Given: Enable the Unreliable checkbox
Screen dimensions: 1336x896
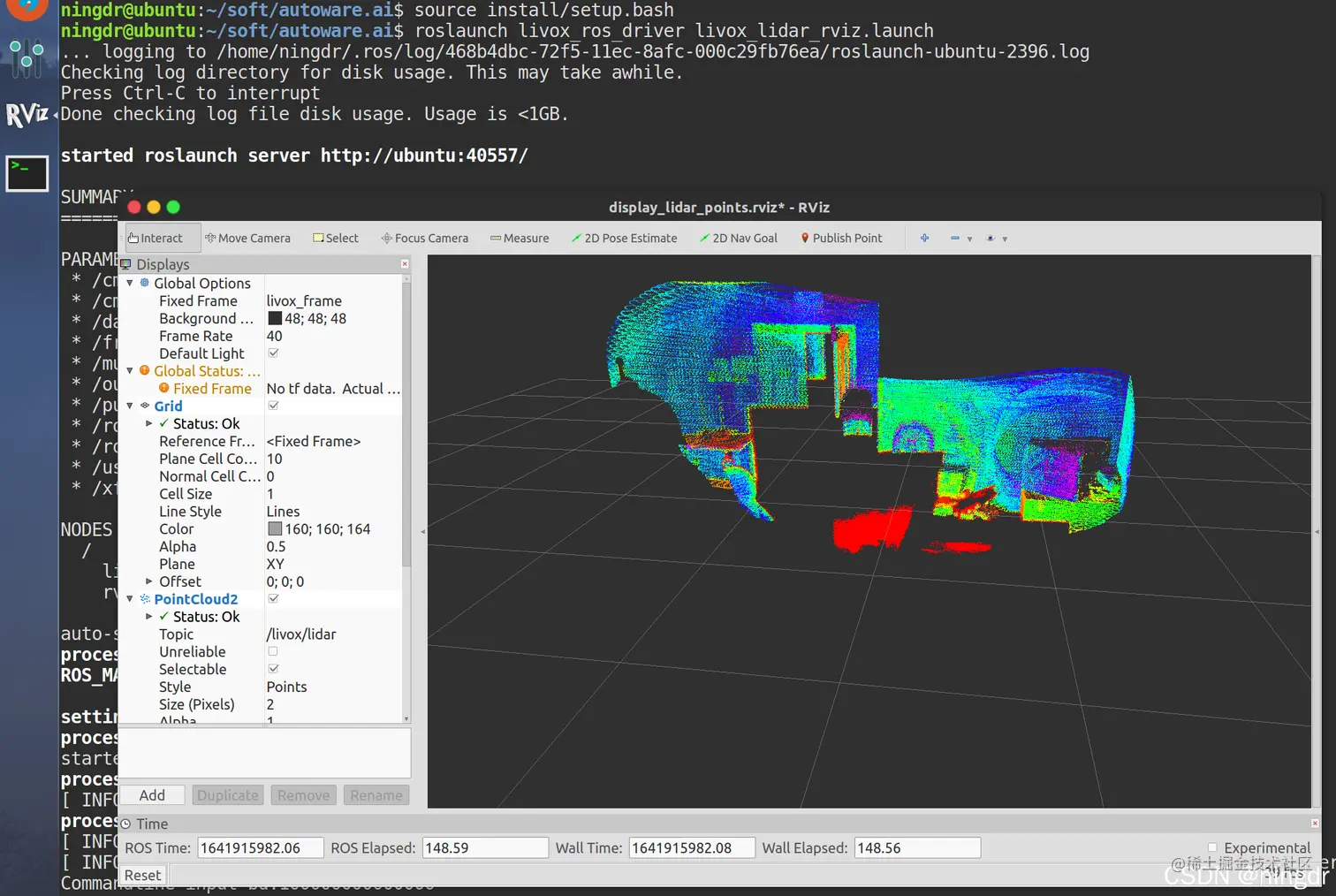Looking at the screenshot, I should 273,651.
